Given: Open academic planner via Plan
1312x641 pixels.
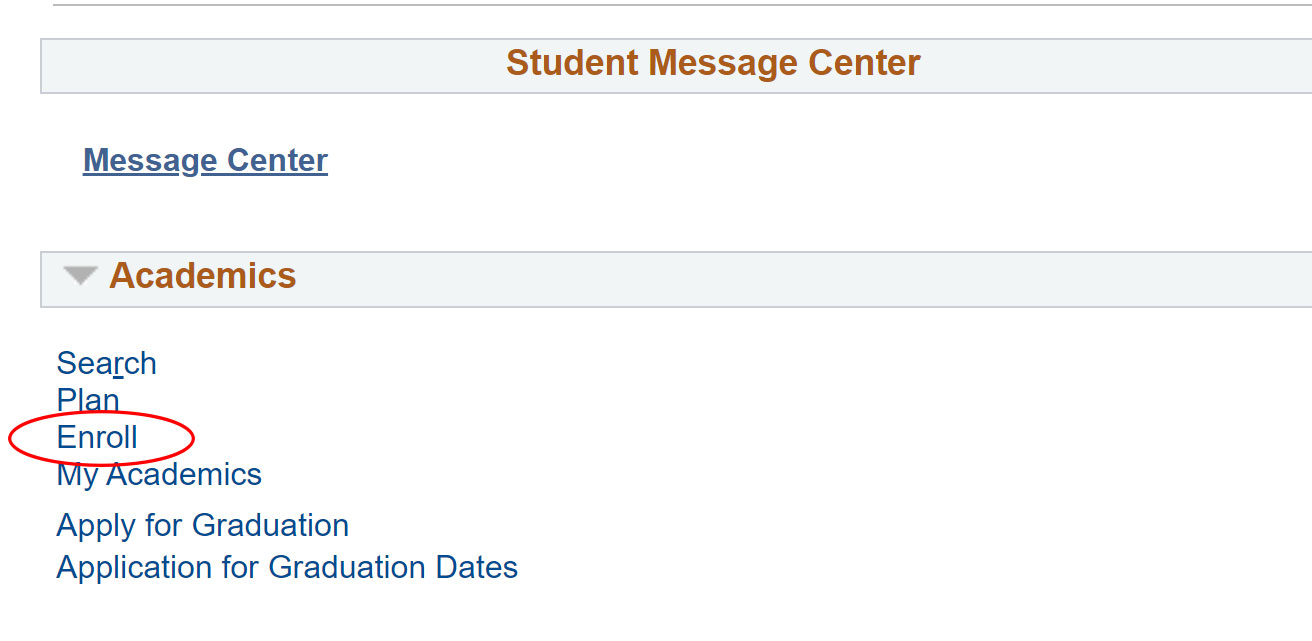Looking at the screenshot, I should tap(88, 399).
